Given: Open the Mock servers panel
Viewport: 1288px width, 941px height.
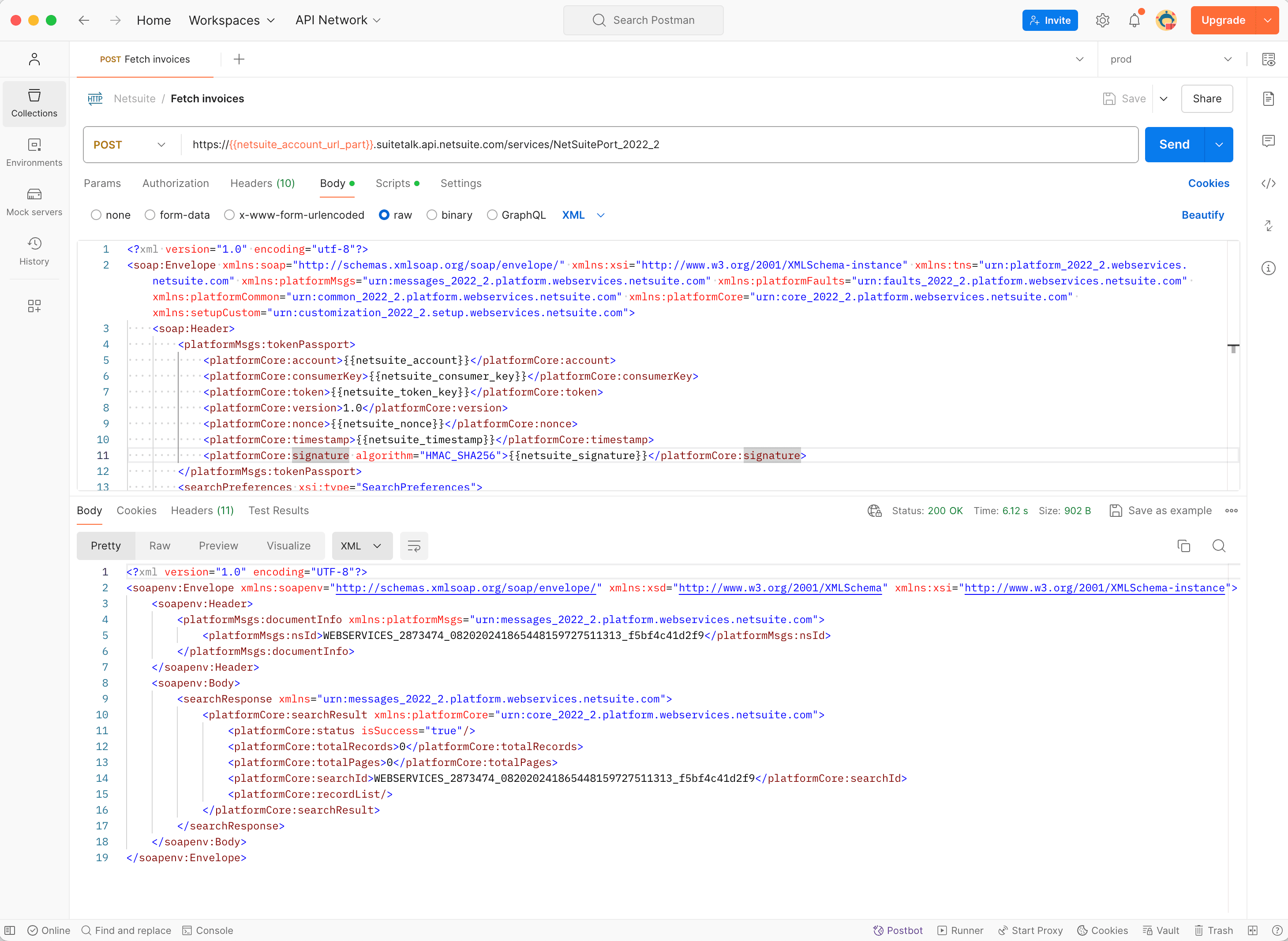Looking at the screenshot, I should coord(34,201).
